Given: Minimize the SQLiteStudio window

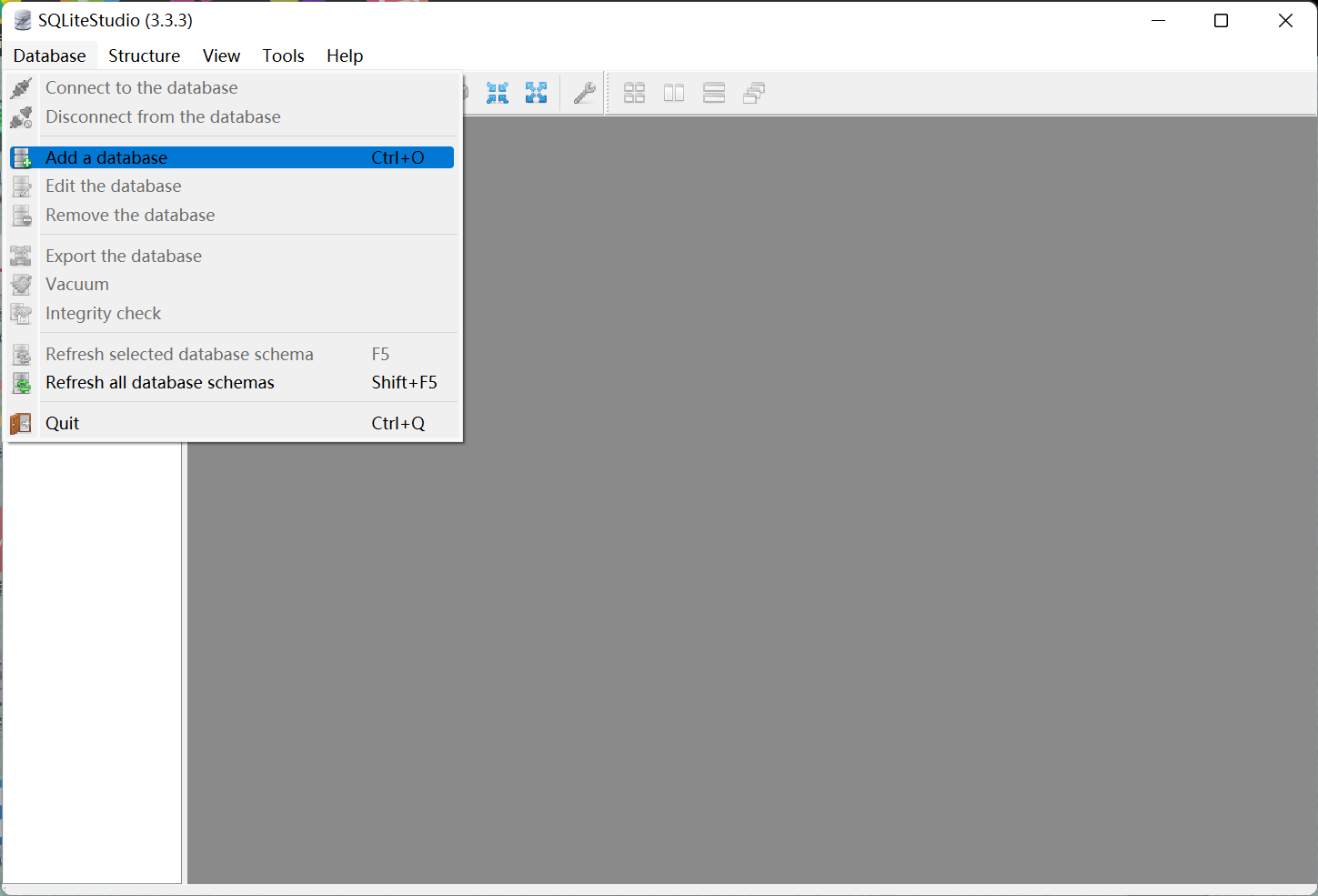Looking at the screenshot, I should [1158, 21].
